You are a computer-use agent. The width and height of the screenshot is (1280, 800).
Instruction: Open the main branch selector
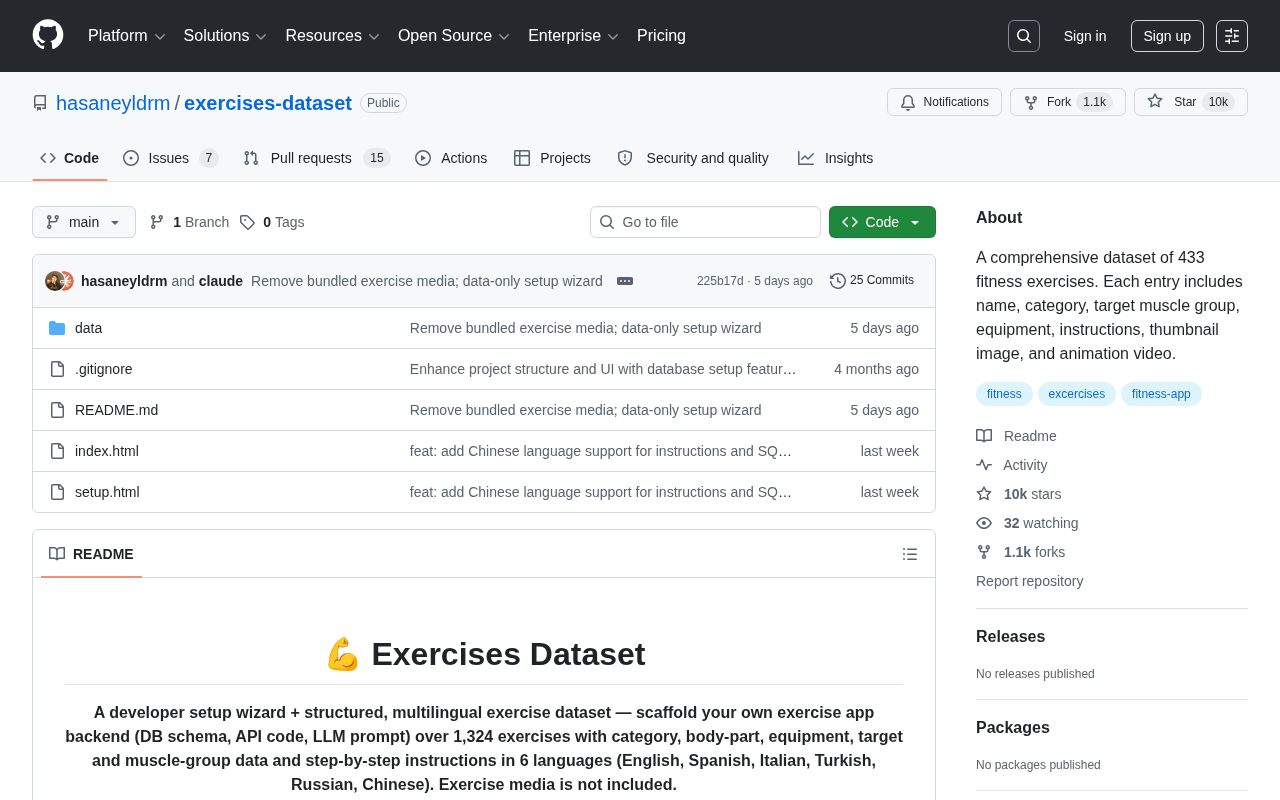pos(84,222)
